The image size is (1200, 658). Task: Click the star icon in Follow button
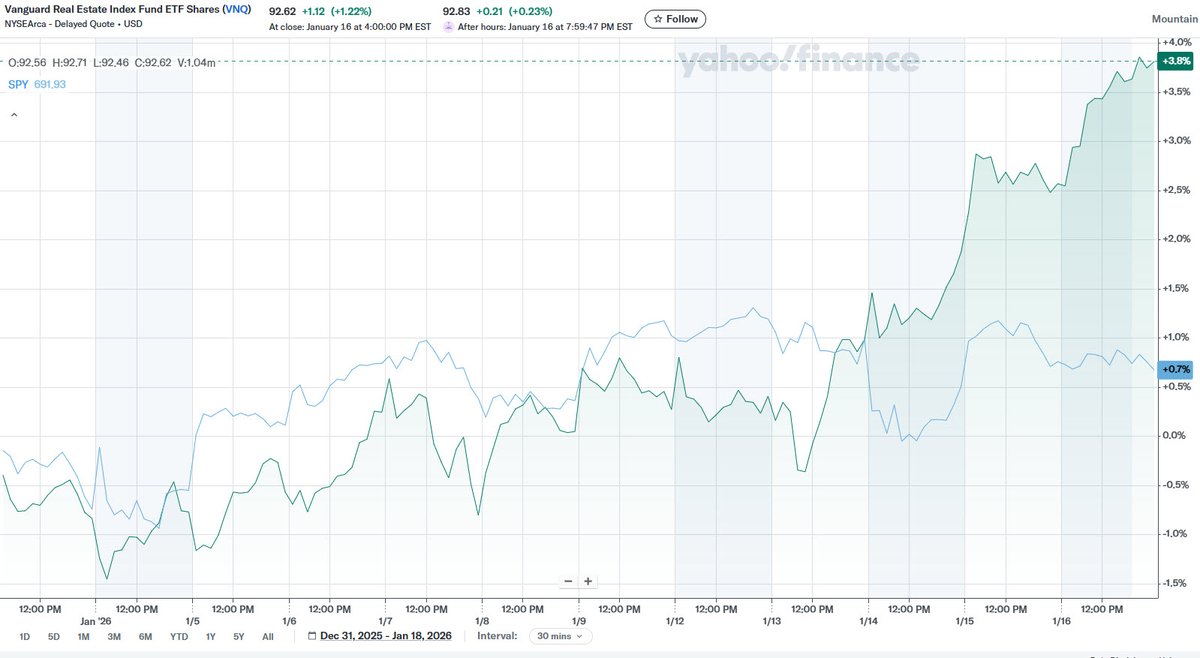tap(658, 19)
